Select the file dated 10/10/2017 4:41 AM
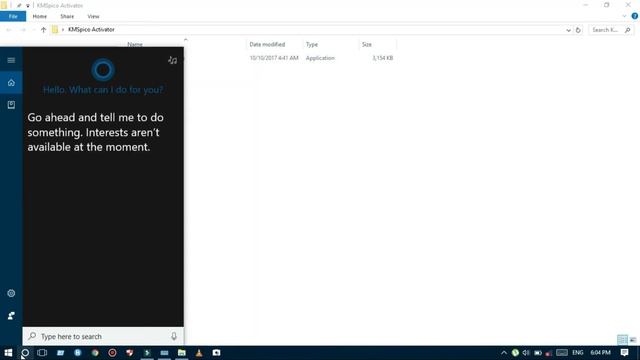 (274, 58)
